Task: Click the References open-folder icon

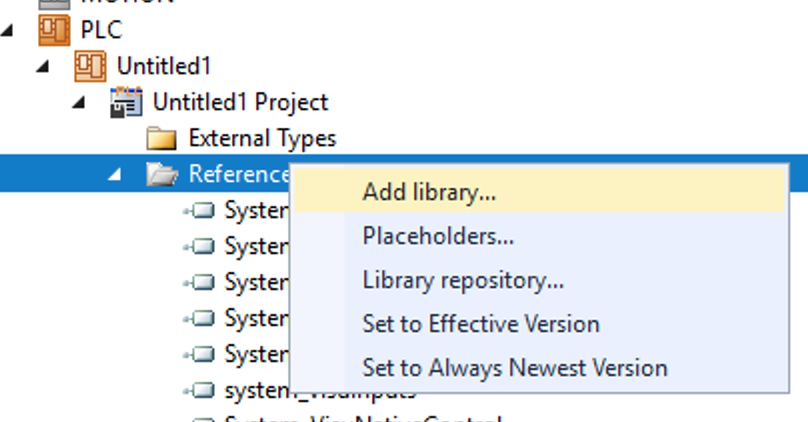Action: pyautogui.click(x=162, y=174)
